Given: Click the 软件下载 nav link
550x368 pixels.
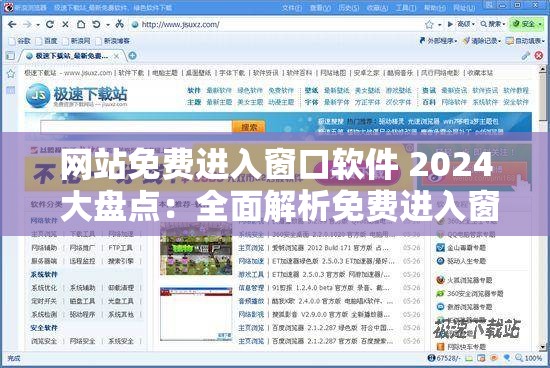Looking at the screenshot, I should pyautogui.click(x=131, y=73).
